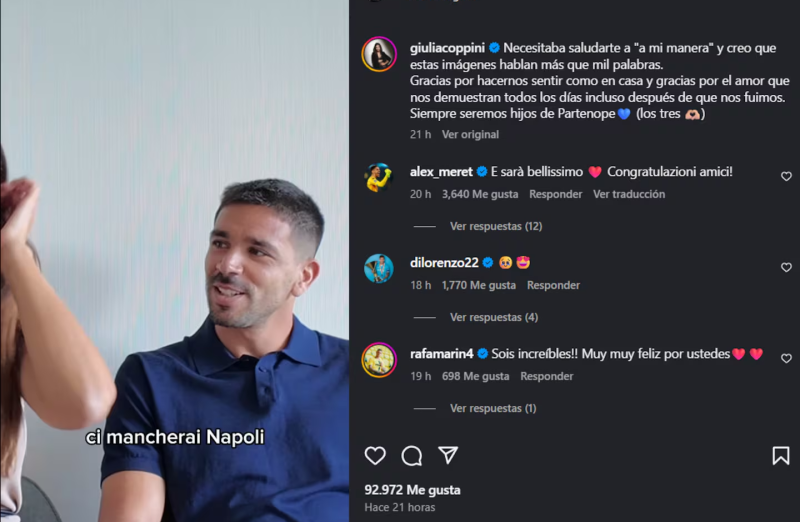Image resolution: width=800 pixels, height=522 pixels.
Task: Reply to rafamarin4's comment
Action: pos(546,376)
